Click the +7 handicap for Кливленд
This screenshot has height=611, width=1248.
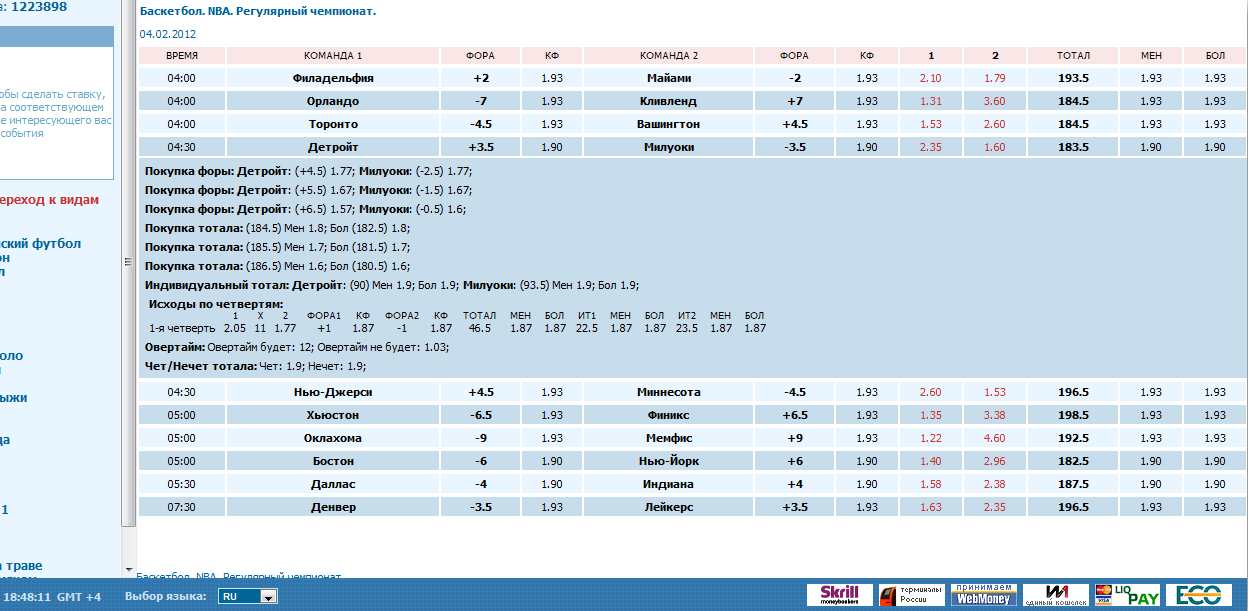tap(795, 101)
